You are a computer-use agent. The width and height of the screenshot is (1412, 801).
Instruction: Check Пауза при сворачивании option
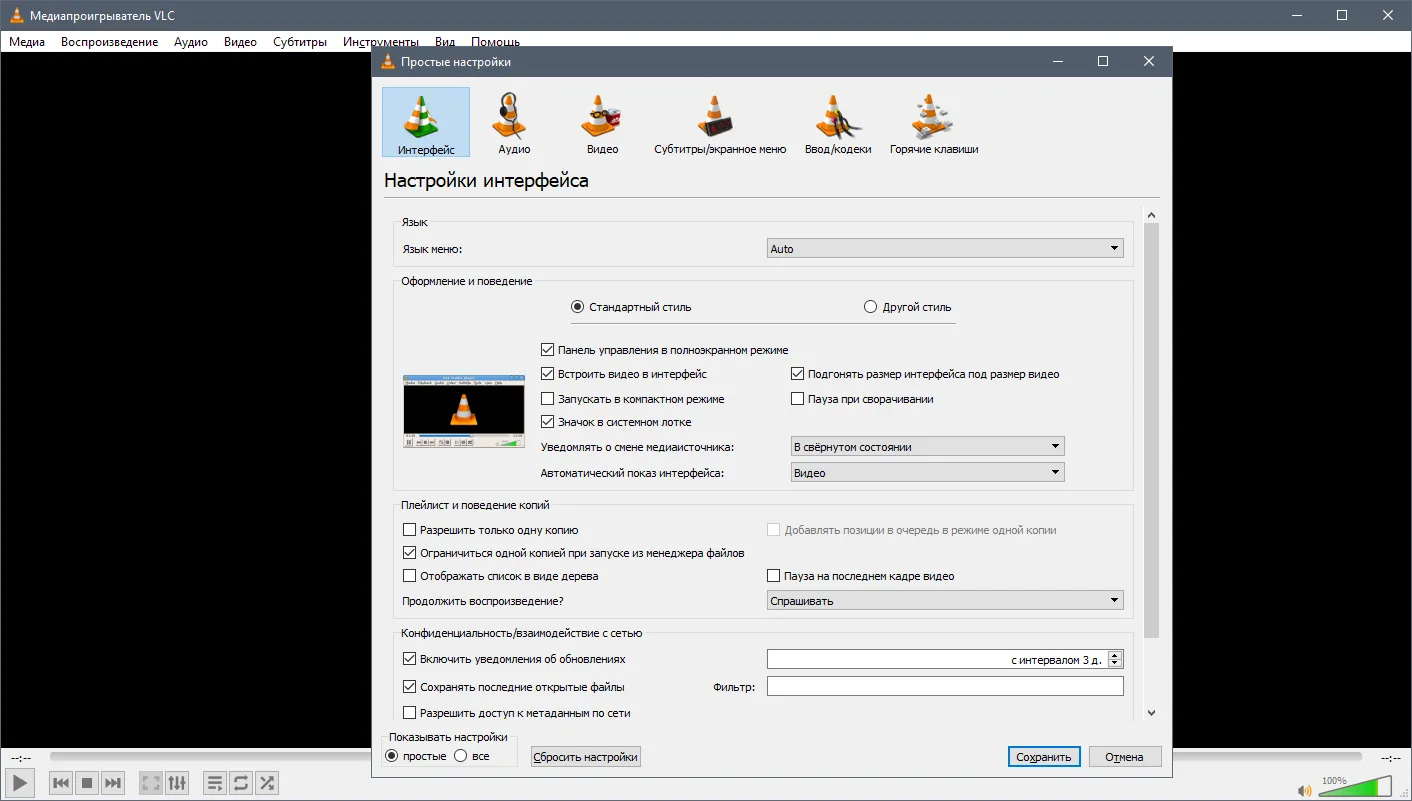[798, 399]
